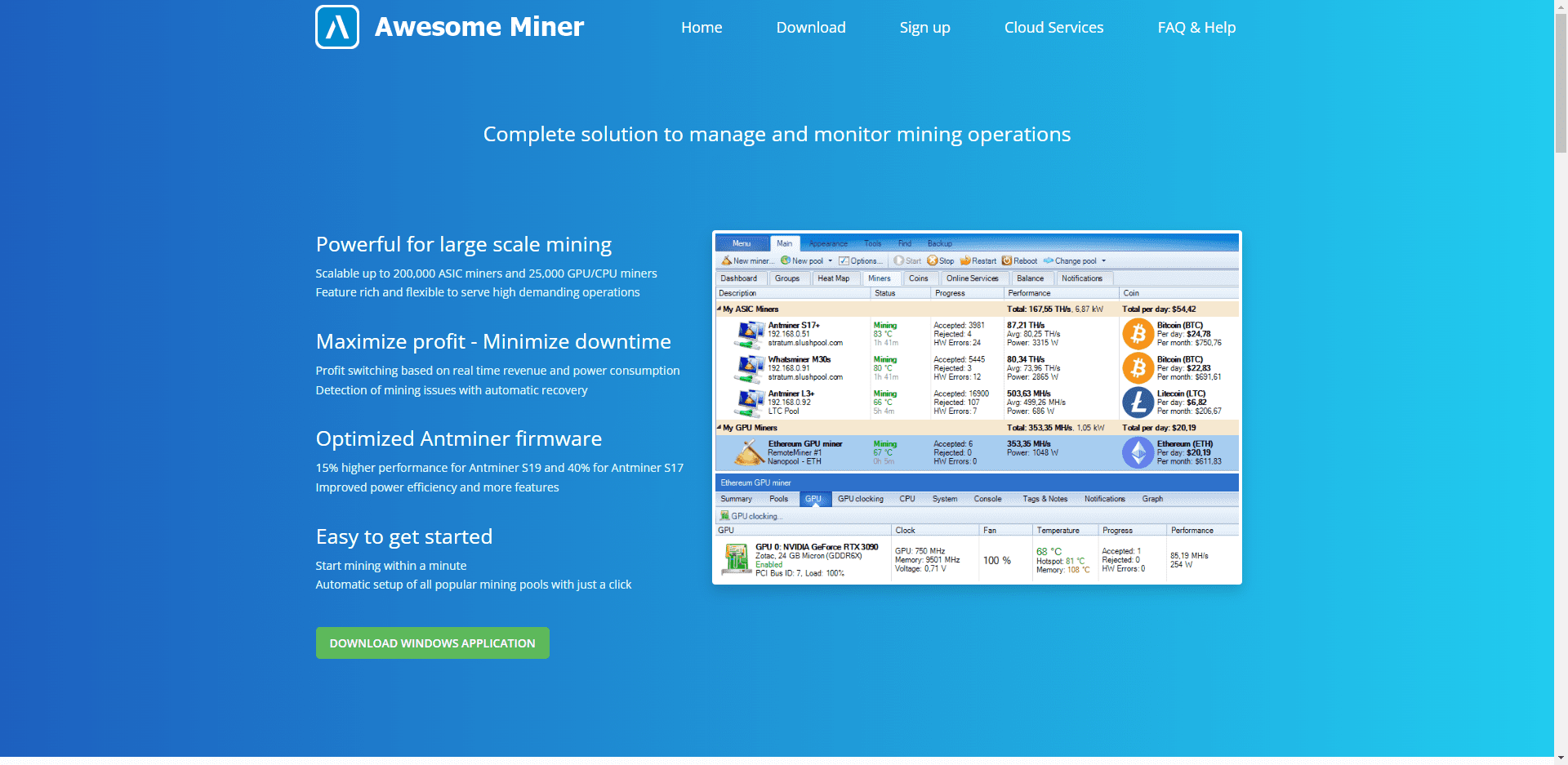The width and height of the screenshot is (1568, 765).
Task: Visit the Cloud Services page
Action: (x=1053, y=28)
